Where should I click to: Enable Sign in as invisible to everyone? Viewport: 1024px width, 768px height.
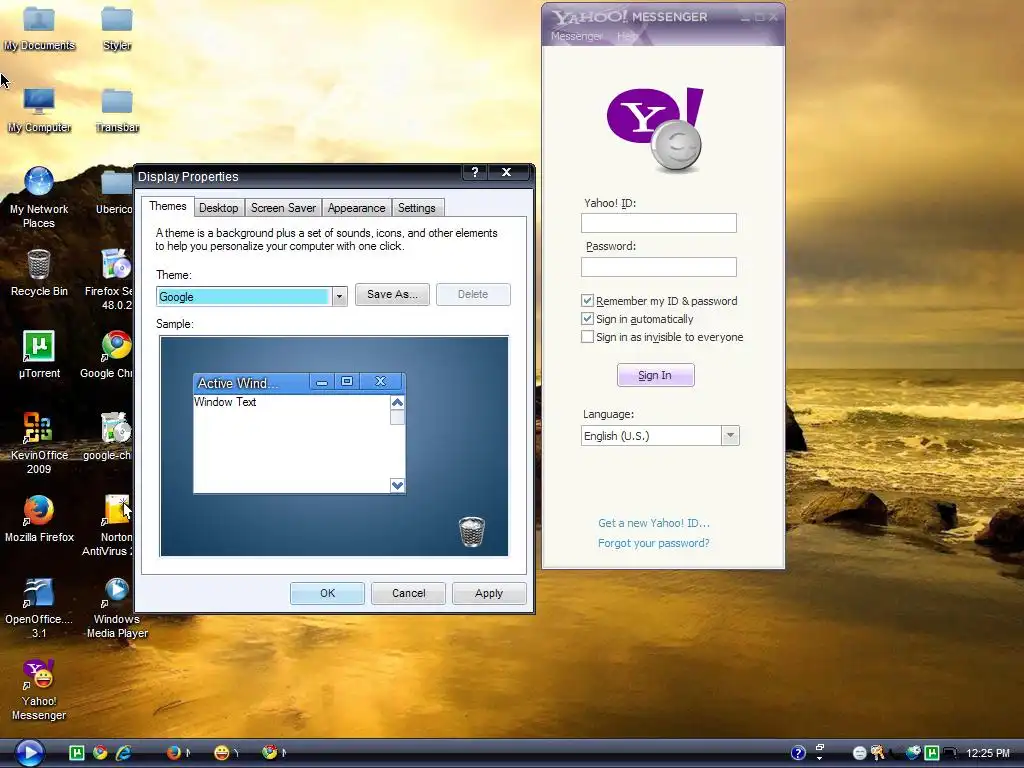[x=587, y=337]
